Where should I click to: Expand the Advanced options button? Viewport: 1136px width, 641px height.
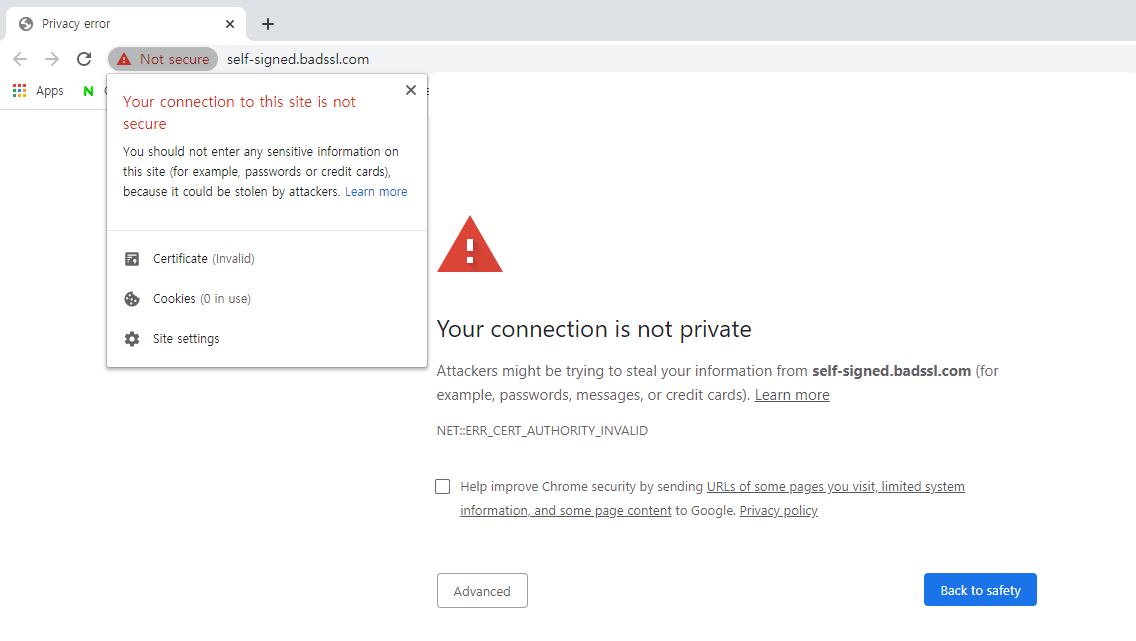(482, 591)
